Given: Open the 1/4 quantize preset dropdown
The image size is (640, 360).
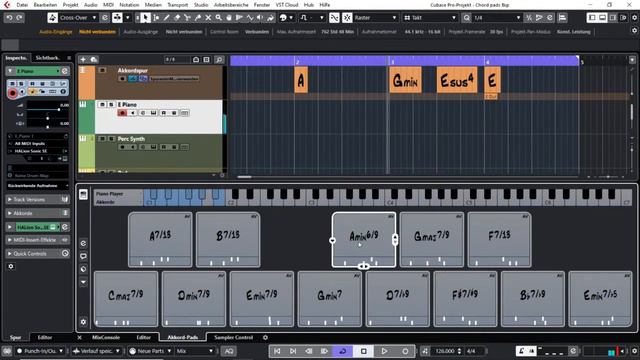Looking at the screenshot, I should (497, 18).
